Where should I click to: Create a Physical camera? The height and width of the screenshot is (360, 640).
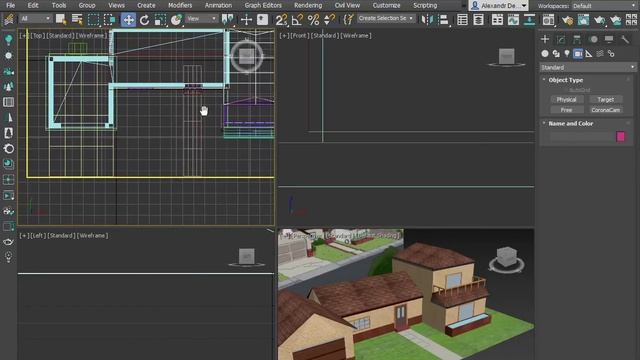(566, 100)
